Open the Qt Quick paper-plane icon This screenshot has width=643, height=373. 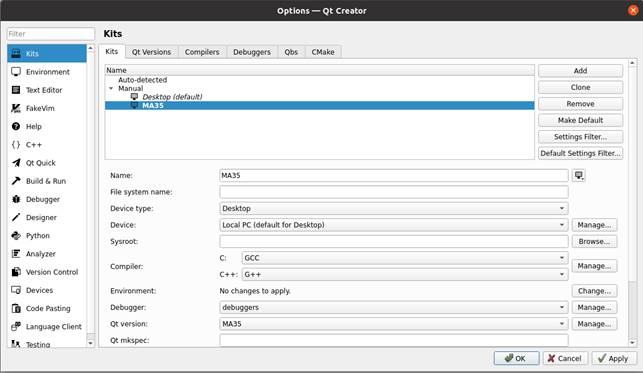pyautogui.click(x=16, y=163)
